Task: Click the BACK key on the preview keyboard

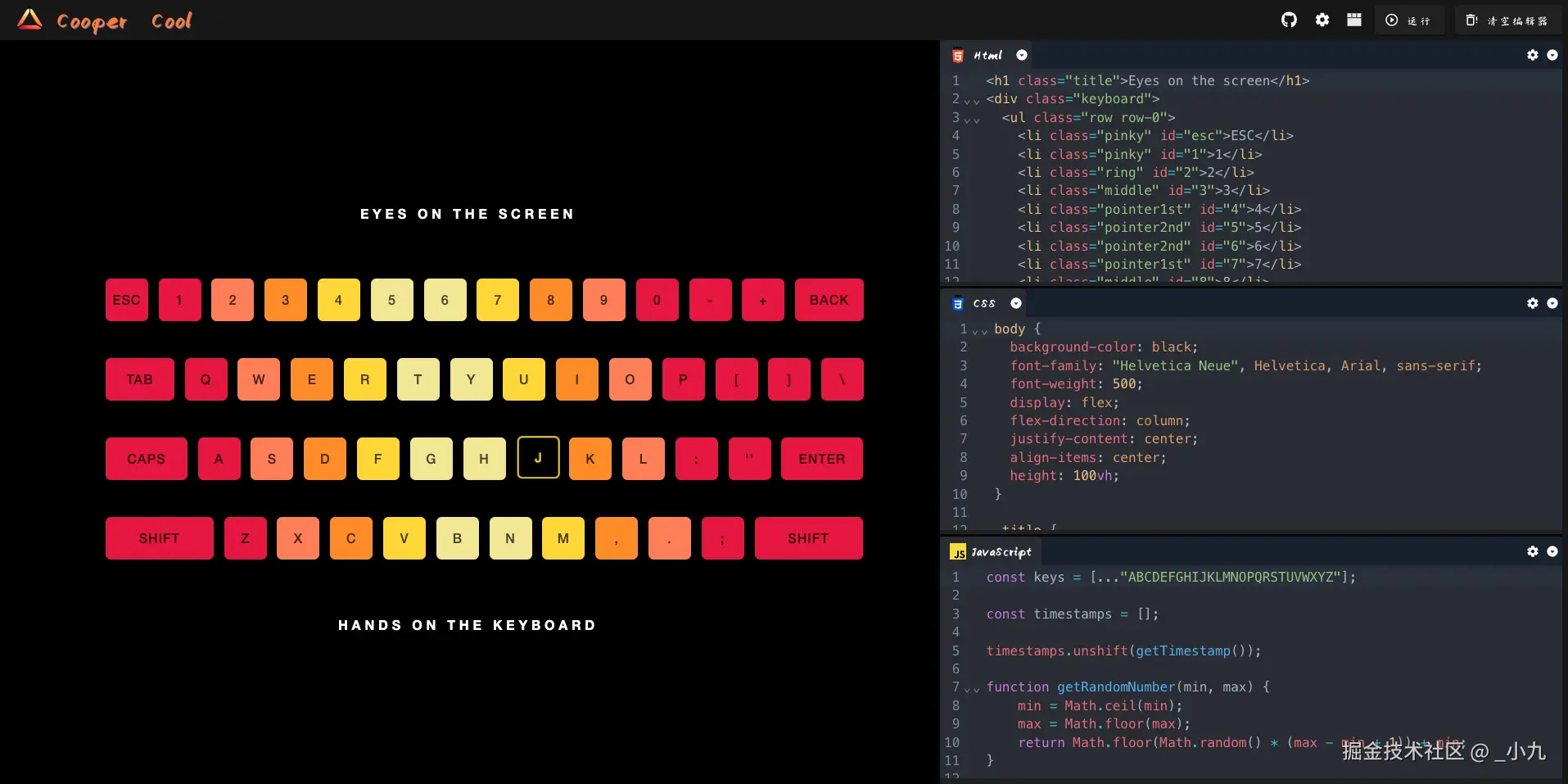Action: [x=829, y=300]
